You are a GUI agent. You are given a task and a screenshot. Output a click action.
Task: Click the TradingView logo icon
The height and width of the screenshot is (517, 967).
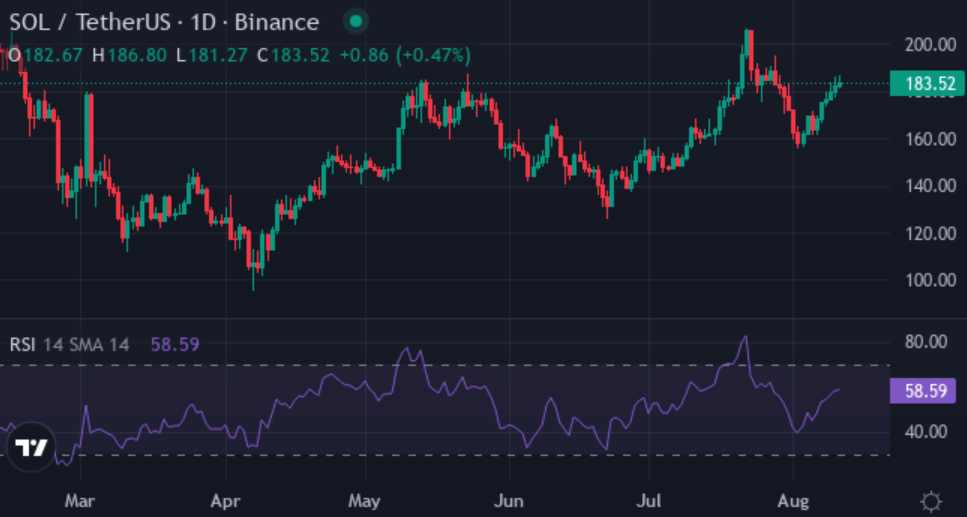[31, 447]
